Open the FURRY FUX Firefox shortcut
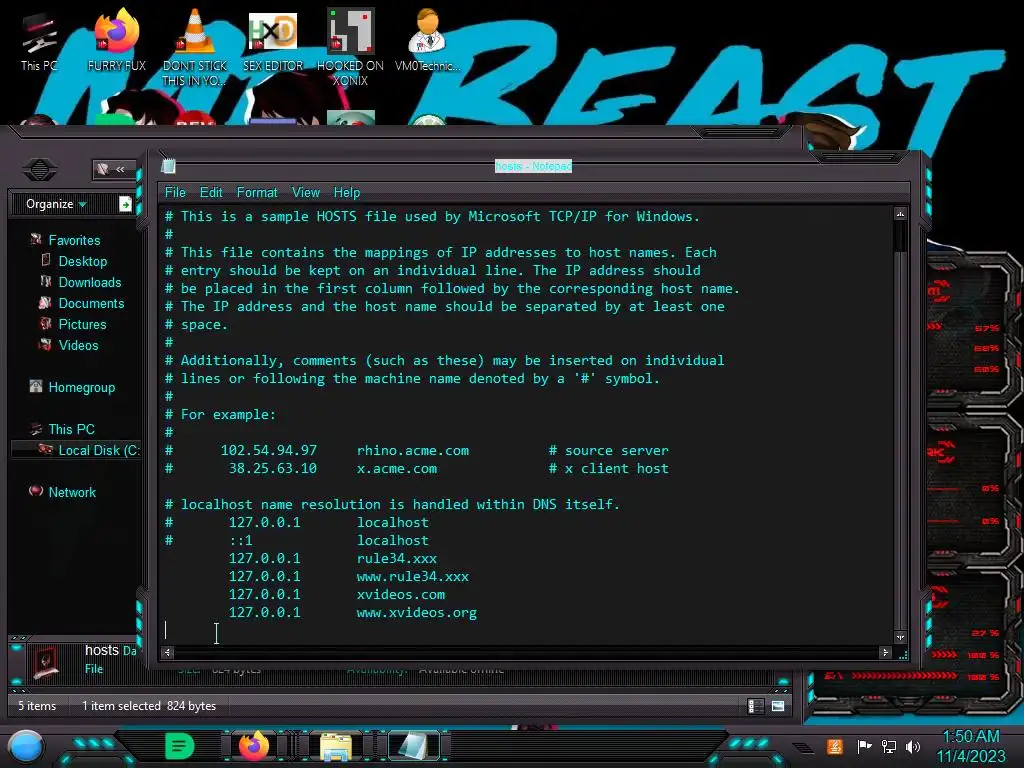This screenshot has width=1024, height=768. point(116,40)
